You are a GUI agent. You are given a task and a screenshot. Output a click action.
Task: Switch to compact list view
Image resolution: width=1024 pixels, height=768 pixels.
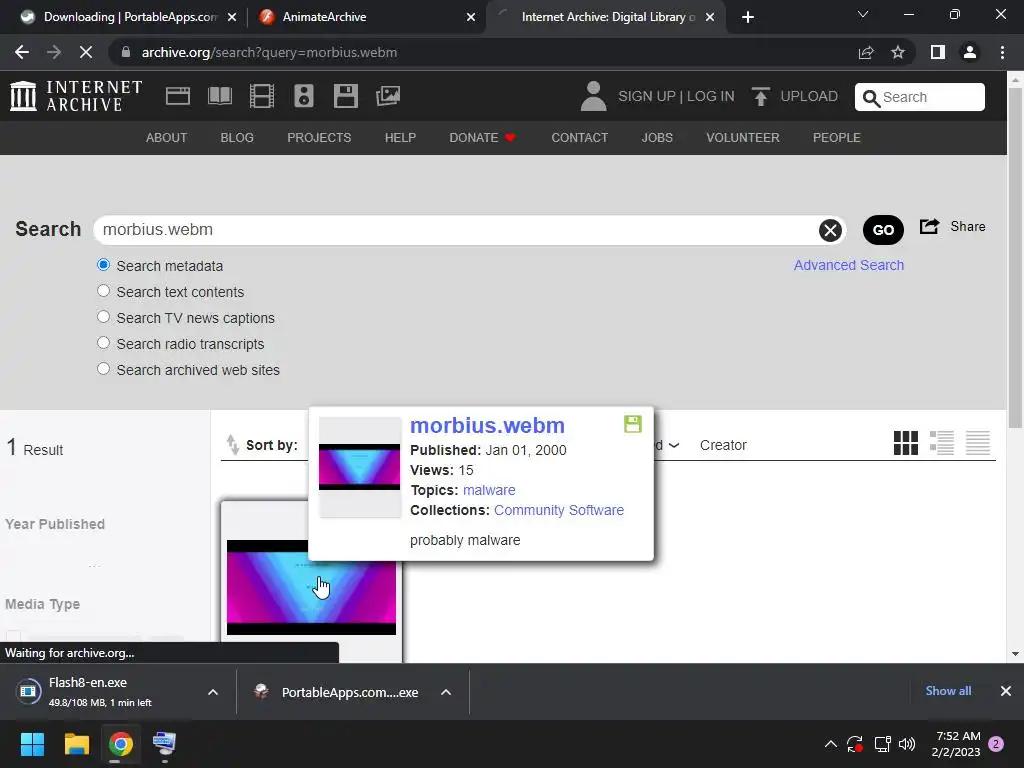pos(978,443)
